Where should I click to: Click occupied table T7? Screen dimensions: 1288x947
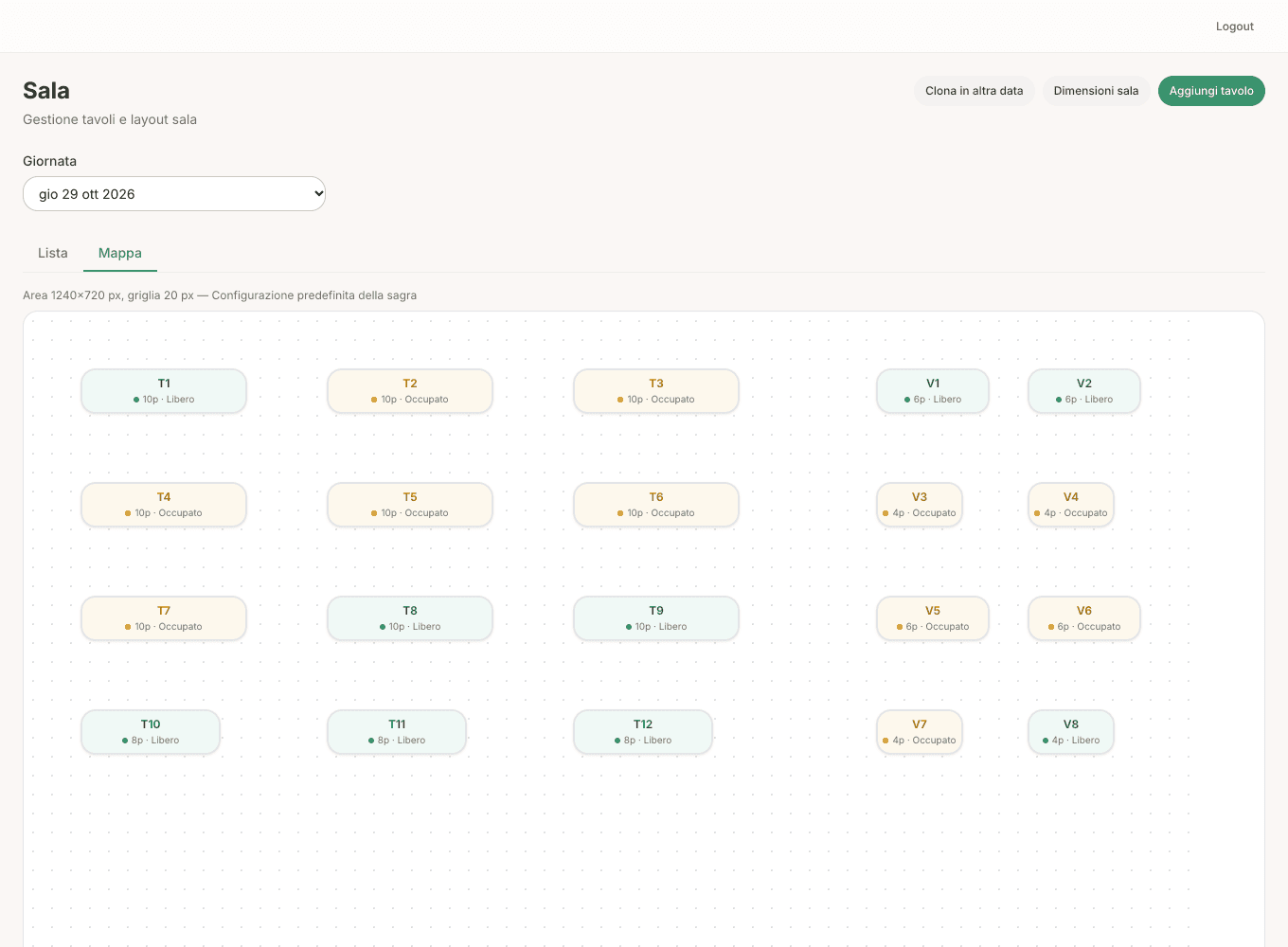164,618
